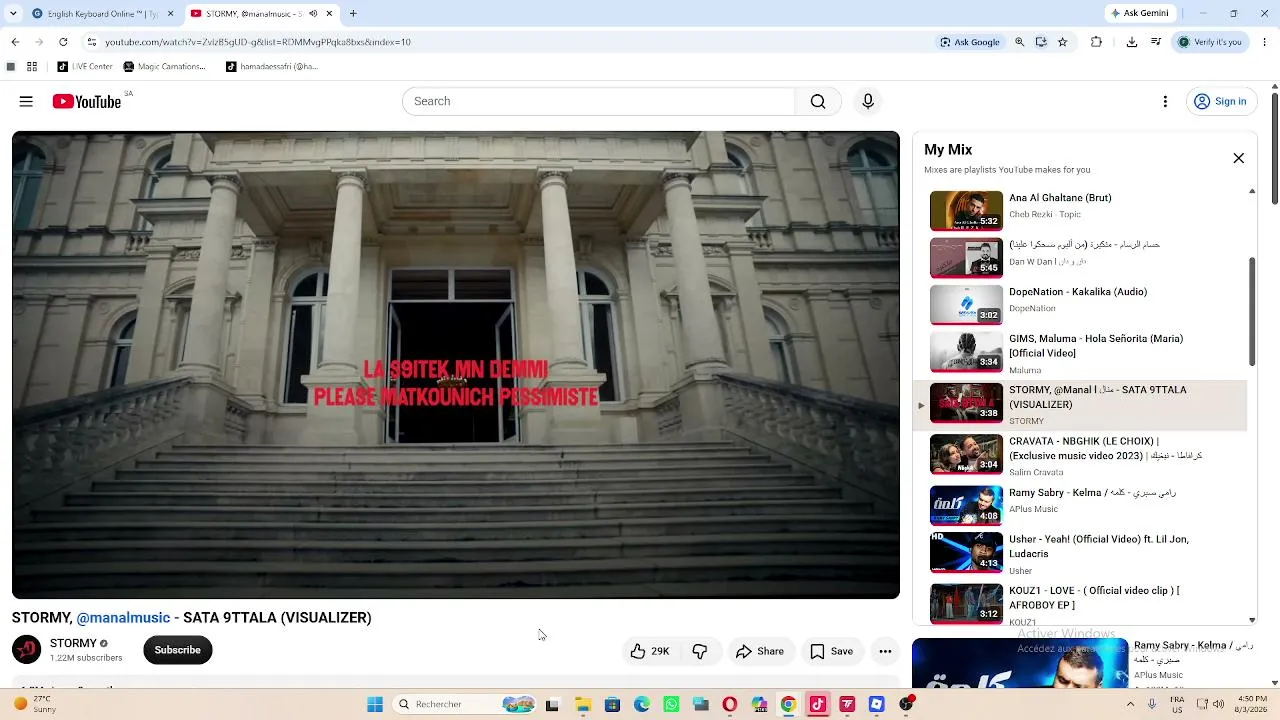The image size is (1280, 720).
Task: Close the English Keyboard Online tab
Action: (170, 14)
